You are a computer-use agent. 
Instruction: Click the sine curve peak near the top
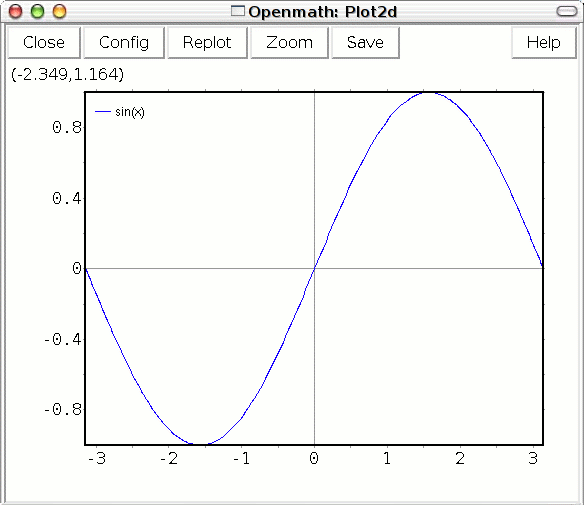pos(428,93)
